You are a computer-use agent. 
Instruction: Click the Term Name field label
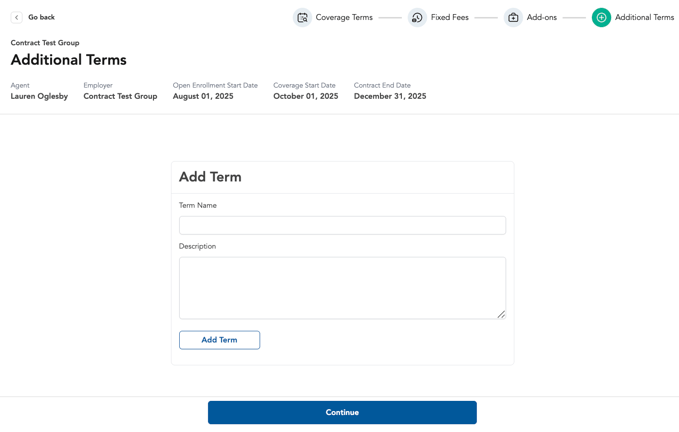(198, 205)
